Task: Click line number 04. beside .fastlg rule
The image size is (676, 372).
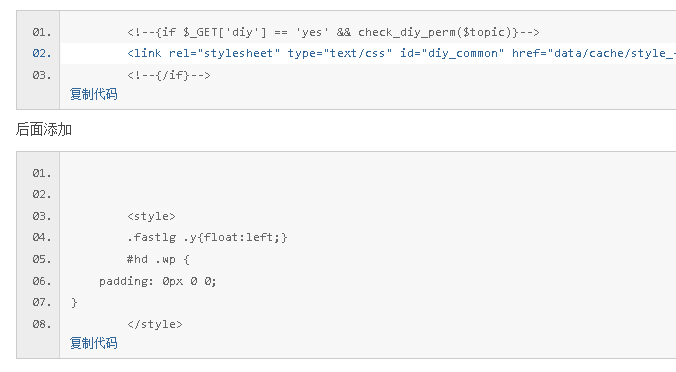Action: 41,238
